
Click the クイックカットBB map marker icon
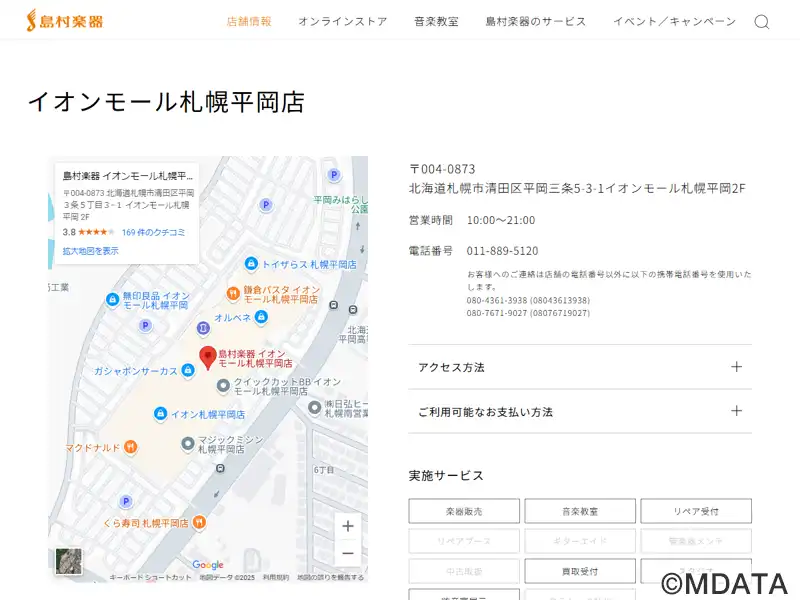pos(223,386)
